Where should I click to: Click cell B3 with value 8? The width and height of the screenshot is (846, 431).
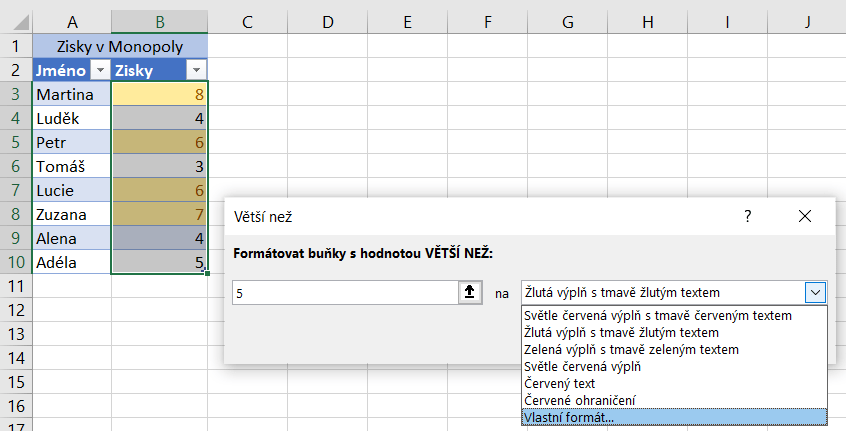click(x=160, y=94)
